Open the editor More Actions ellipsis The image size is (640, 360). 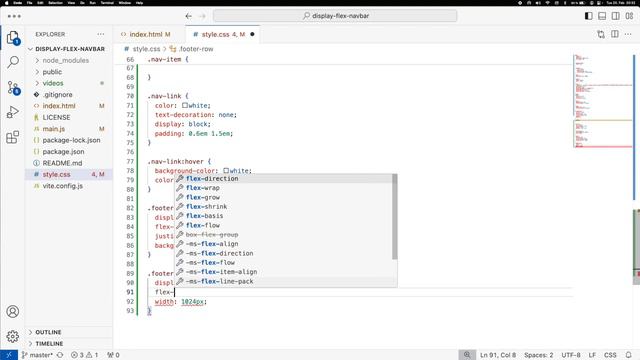pos(628,34)
